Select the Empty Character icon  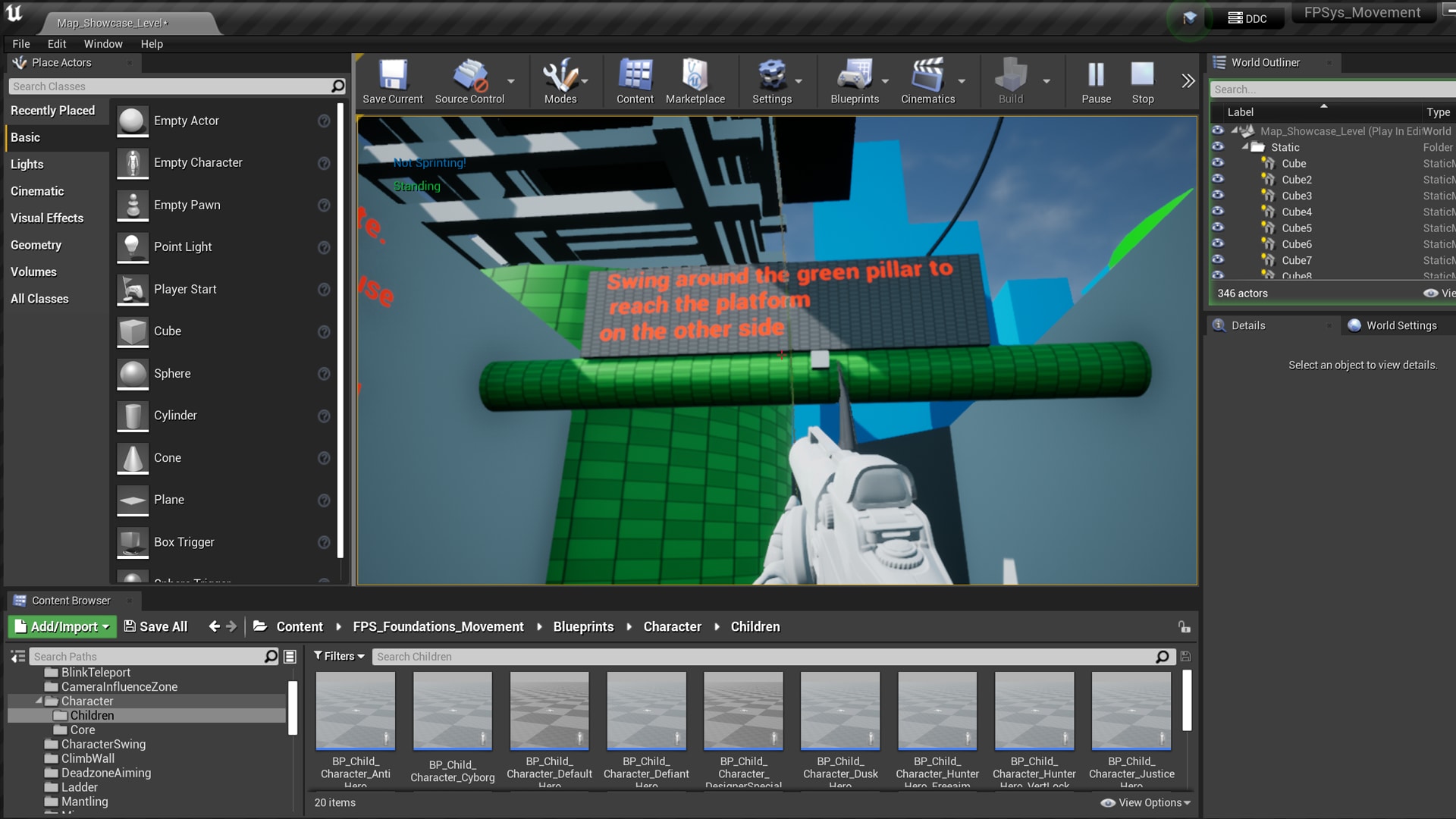[x=133, y=163]
